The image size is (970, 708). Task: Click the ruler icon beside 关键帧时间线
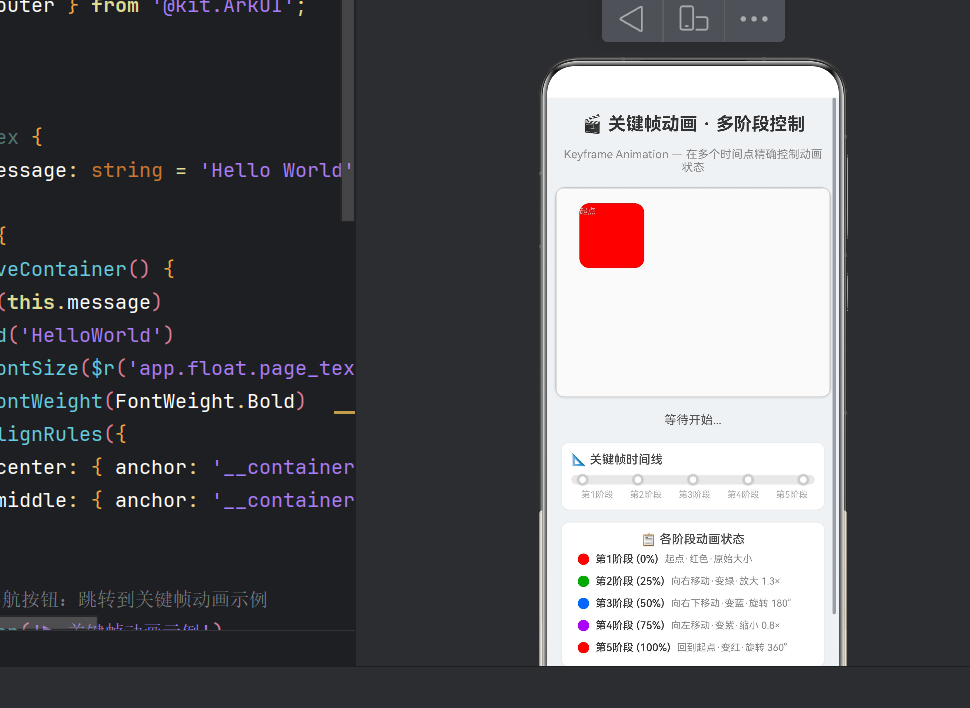click(x=578, y=459)
